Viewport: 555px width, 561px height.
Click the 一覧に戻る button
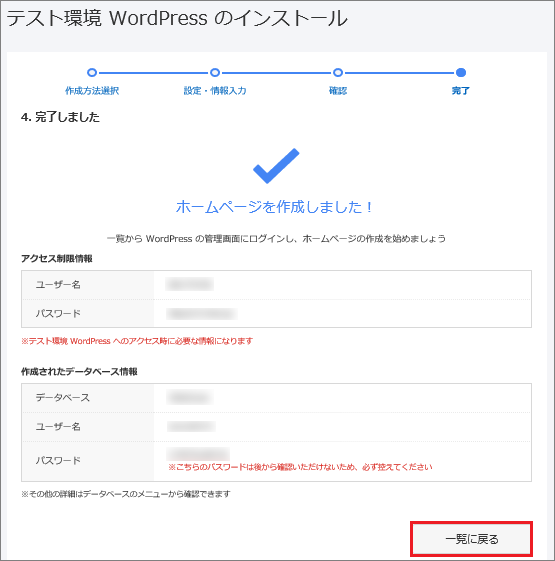point(471,539)
